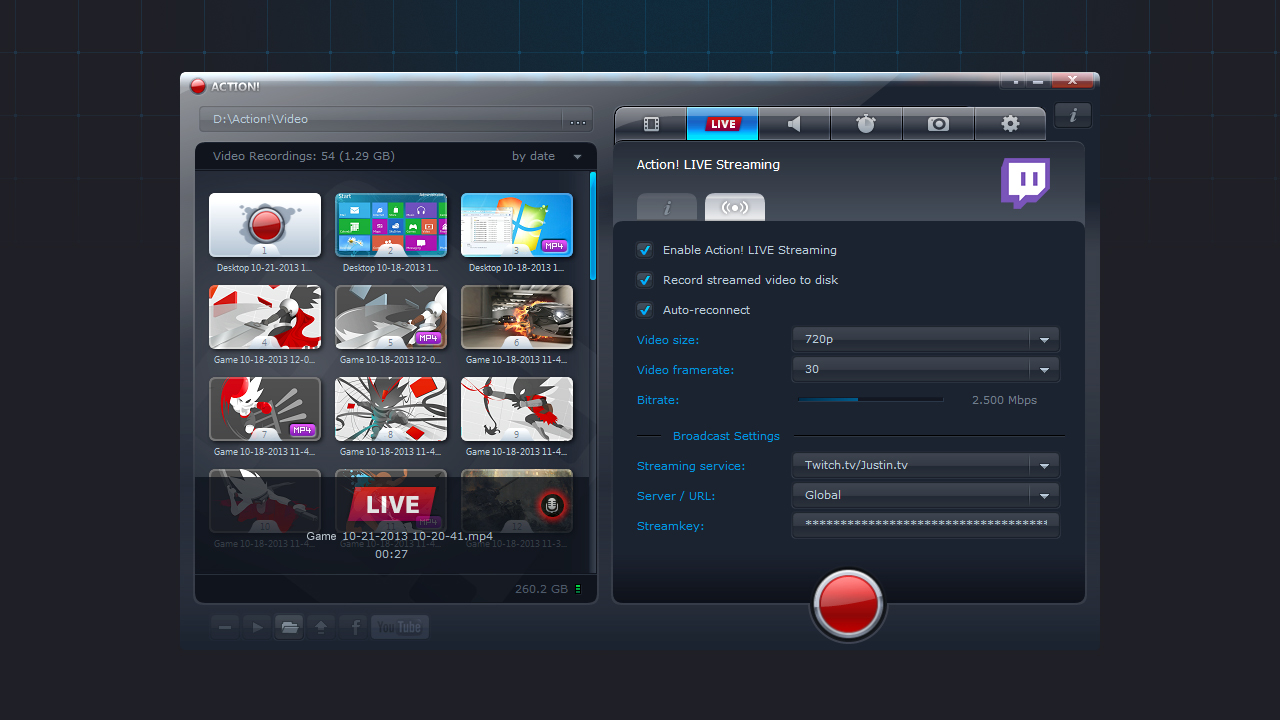Switch to the LIVE tab
1280x720 pixels.
click(x=722, y=123)
